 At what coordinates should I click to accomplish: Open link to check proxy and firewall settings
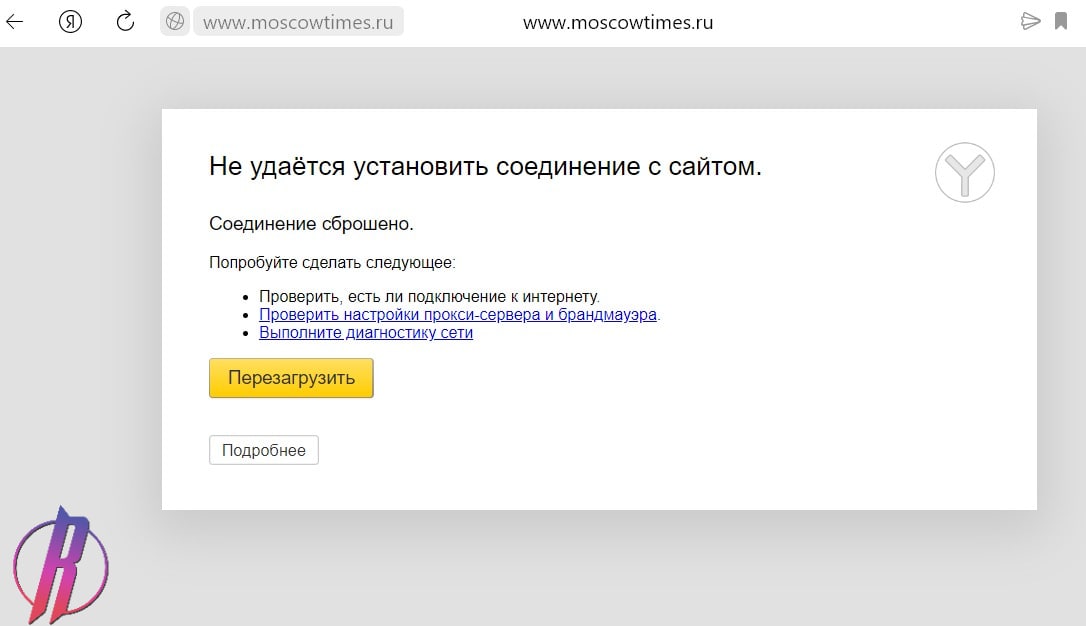pos(458,314)
